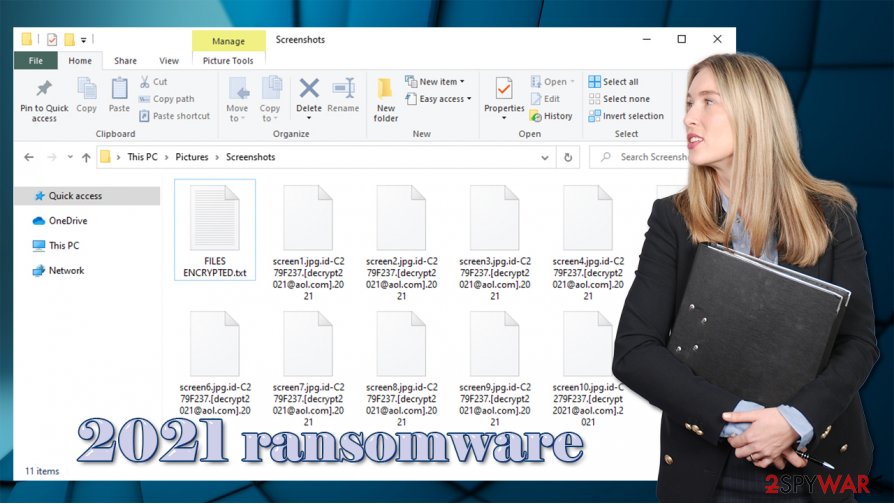Expand the Delete options arrow
The width and height of the screenshot is (894, 504).
pos(308,118)
